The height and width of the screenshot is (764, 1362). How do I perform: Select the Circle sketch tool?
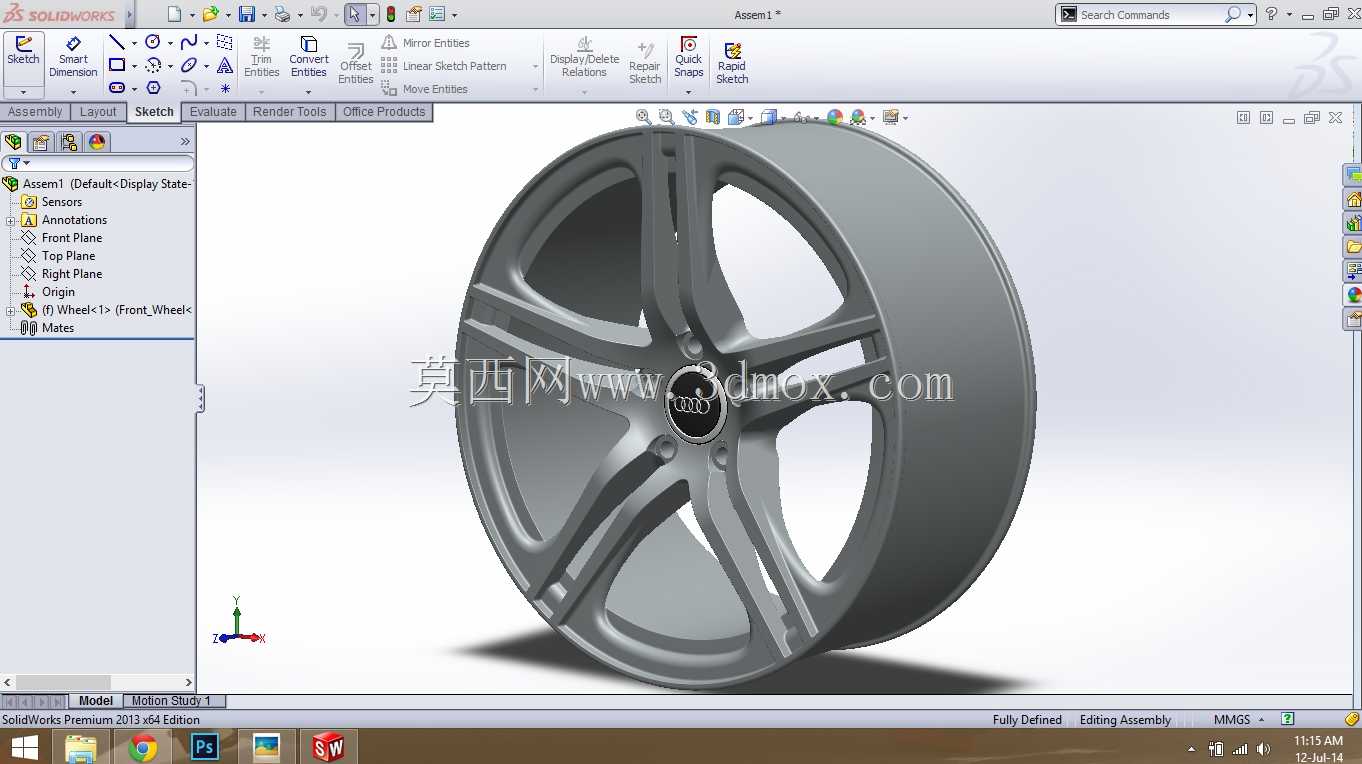click(x=153, y=42)
